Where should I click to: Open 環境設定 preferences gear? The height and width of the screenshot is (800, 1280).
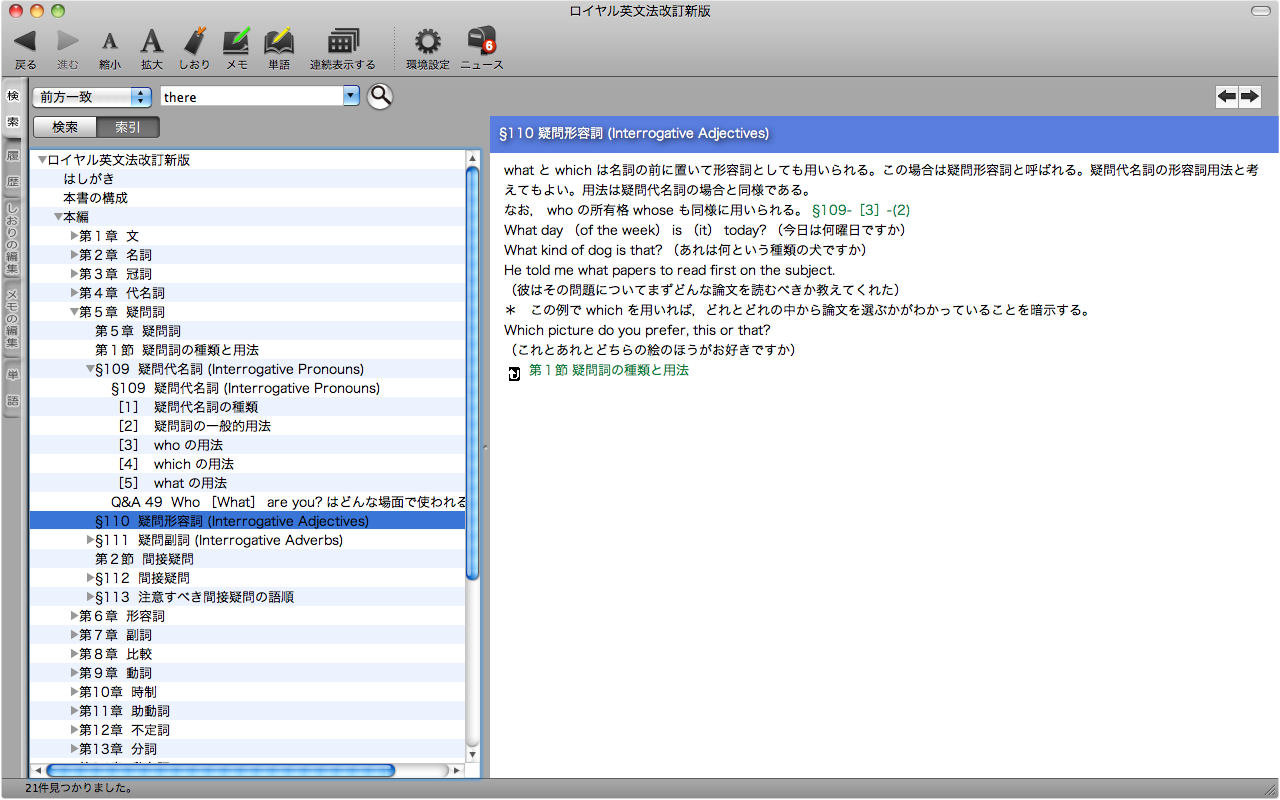pos(428,42)
